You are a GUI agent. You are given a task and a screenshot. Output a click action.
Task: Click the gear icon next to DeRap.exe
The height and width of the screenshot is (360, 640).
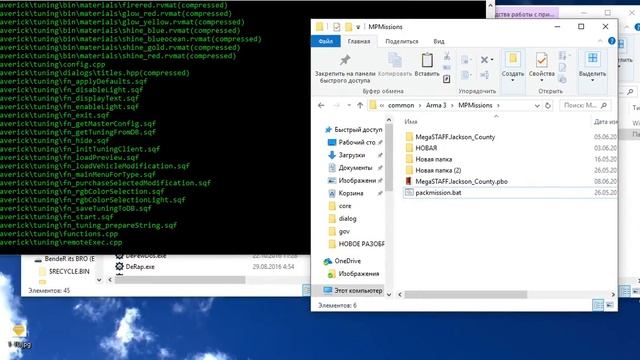click(x=119, y=267)
